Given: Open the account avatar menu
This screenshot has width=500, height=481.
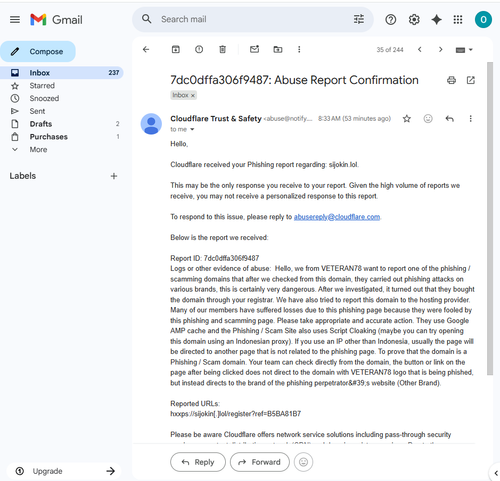Looking at the screenshot, I should pos(483,20).
